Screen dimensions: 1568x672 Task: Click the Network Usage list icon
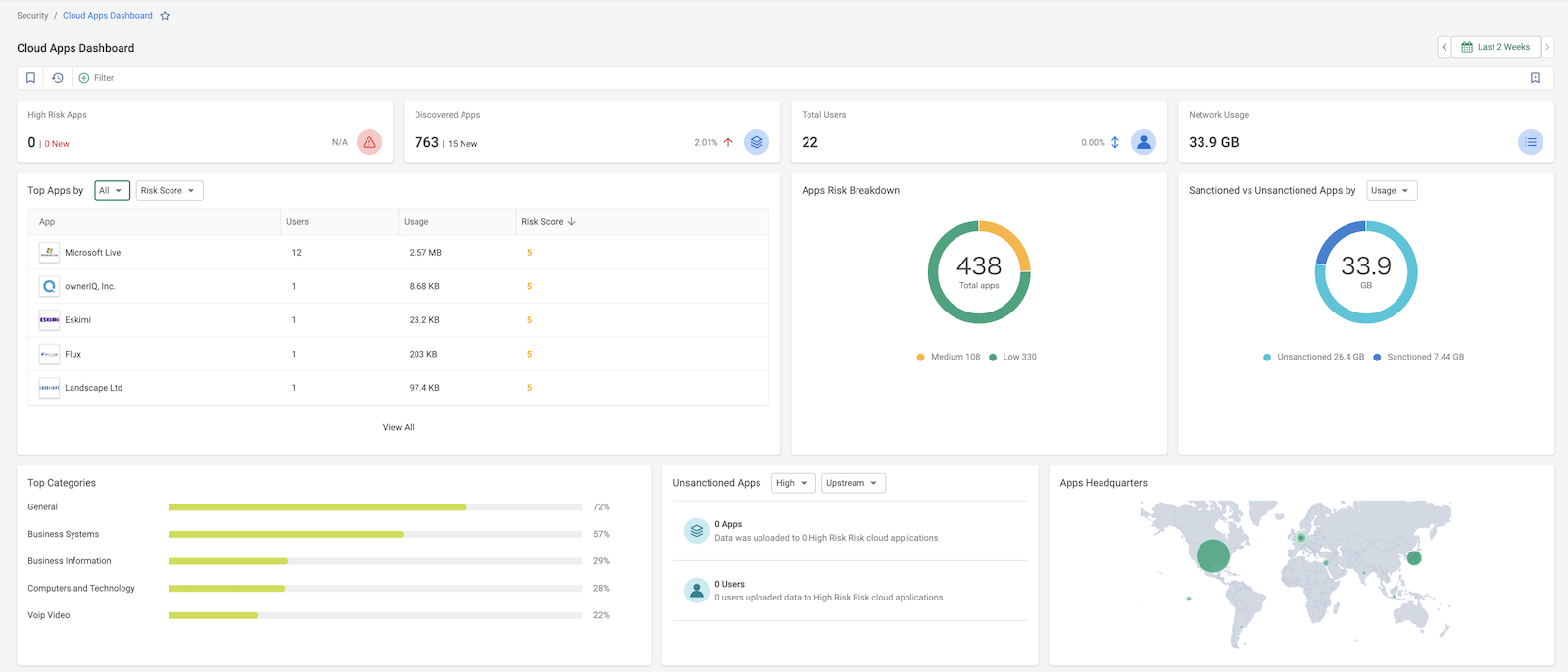pos(1531,142)
